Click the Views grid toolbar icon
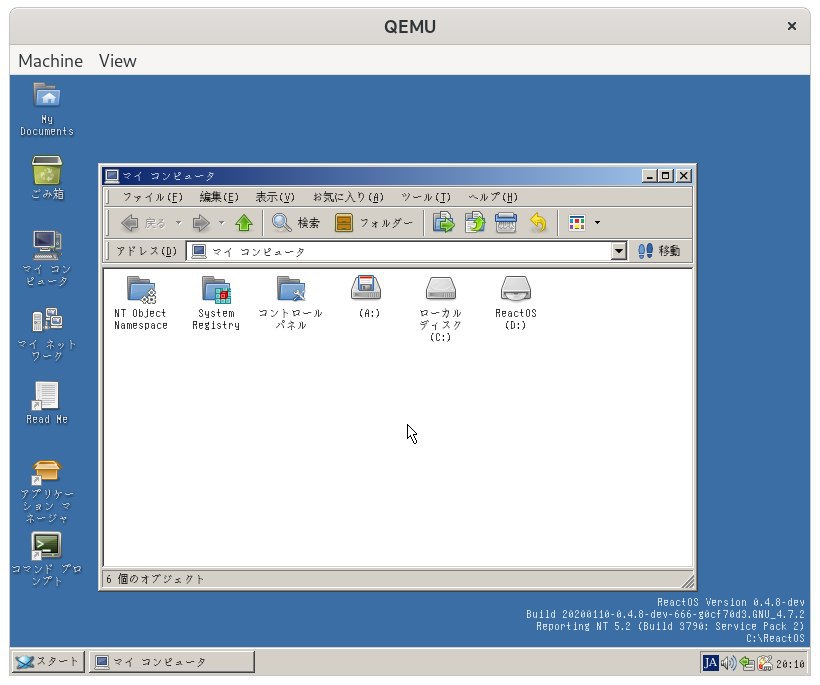 577,223
